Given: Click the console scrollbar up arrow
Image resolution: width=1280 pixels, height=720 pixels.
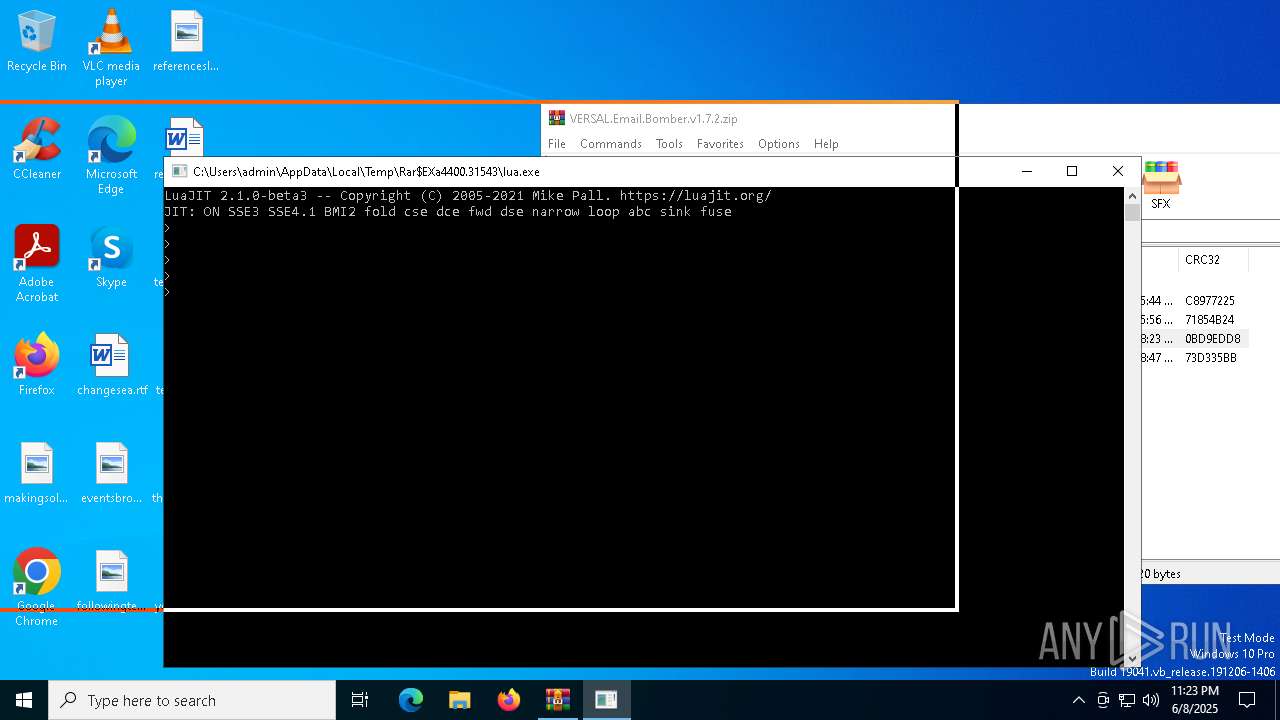Looking at the screenshot, I should point(1132,195).
